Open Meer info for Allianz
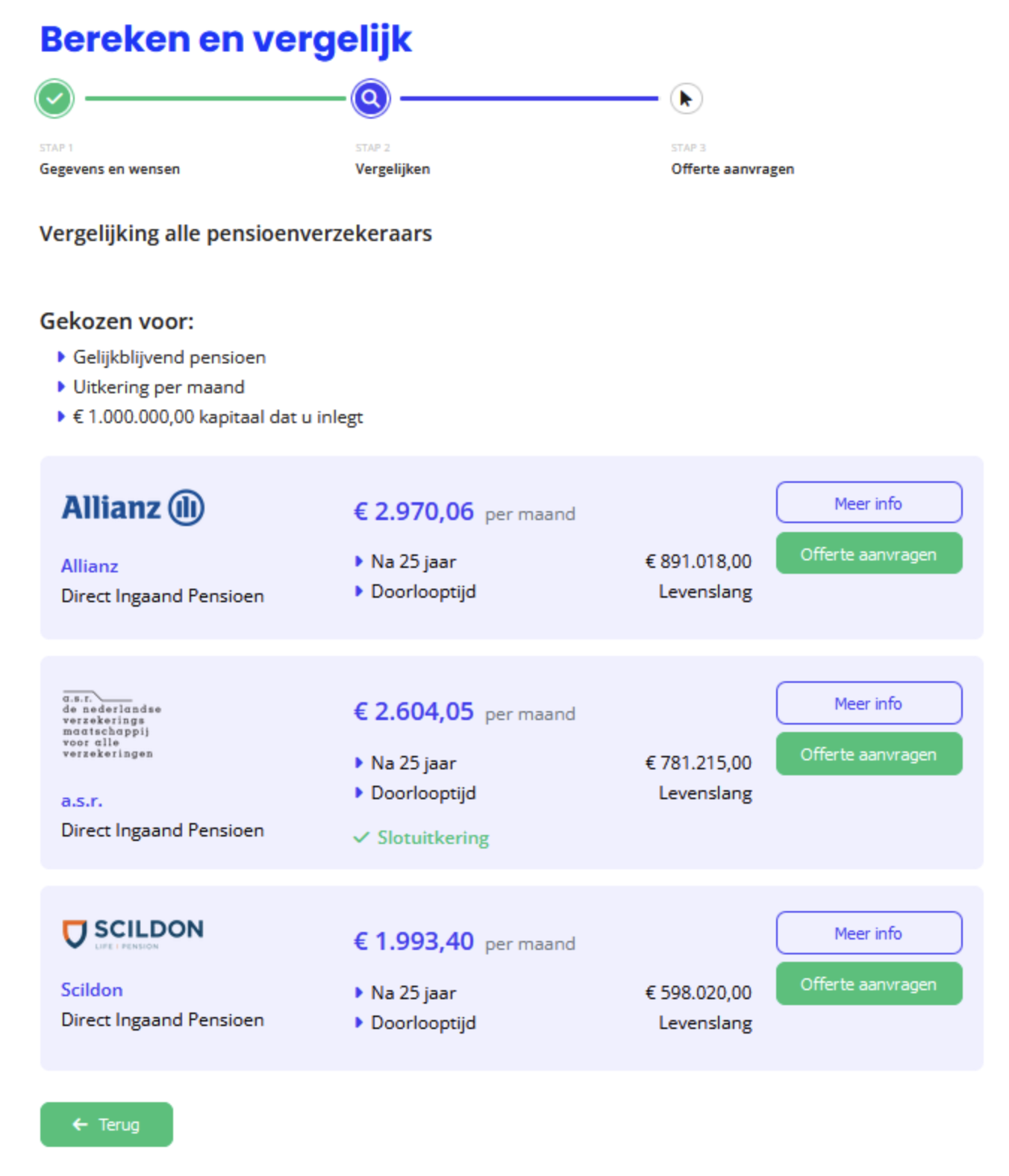 tap(869, 503)
